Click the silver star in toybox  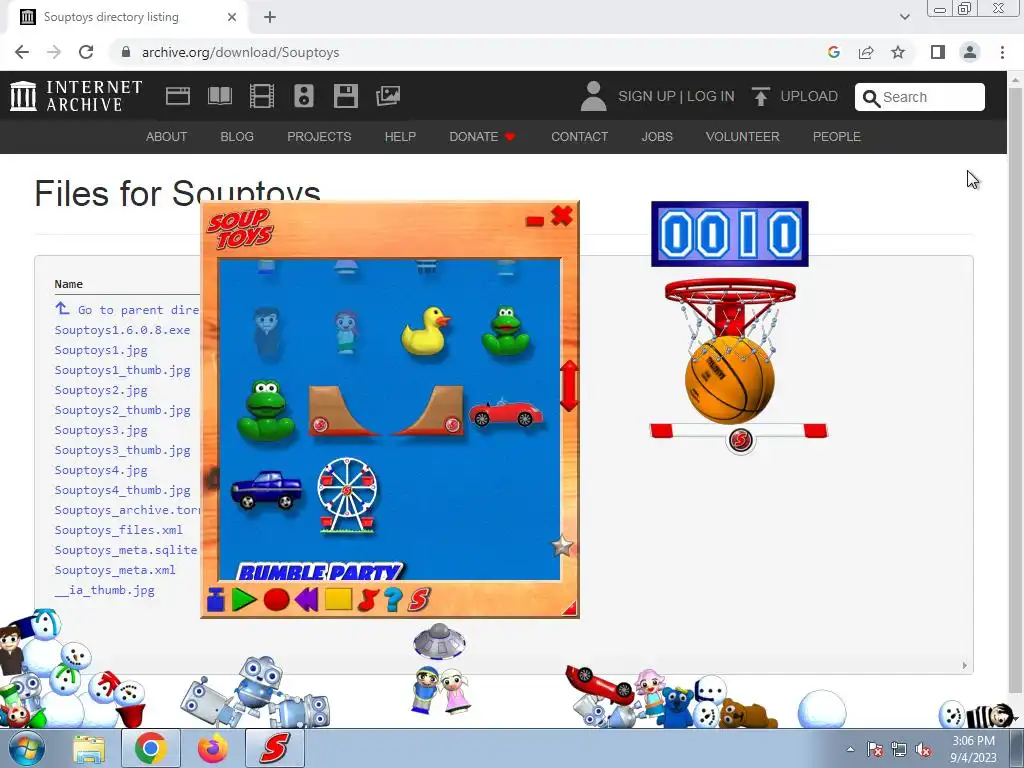point(562,546)
